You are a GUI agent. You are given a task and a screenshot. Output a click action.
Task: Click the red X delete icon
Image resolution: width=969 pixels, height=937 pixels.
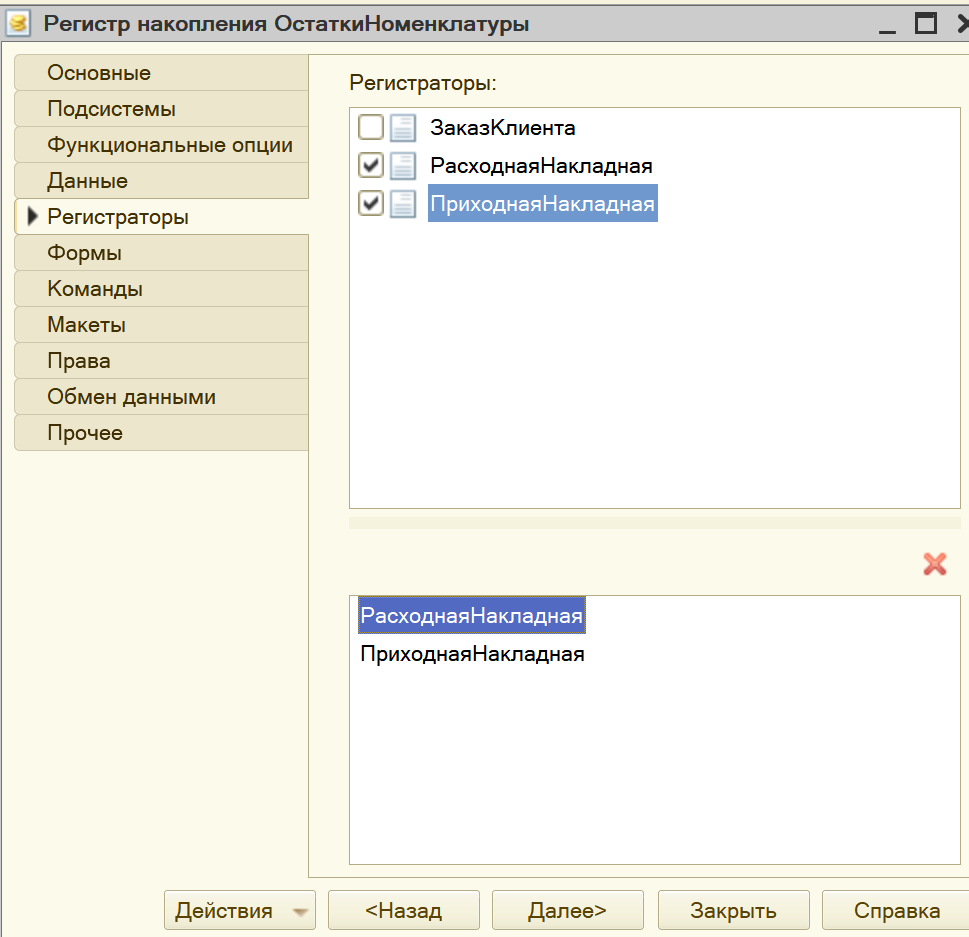pos(934,564)
